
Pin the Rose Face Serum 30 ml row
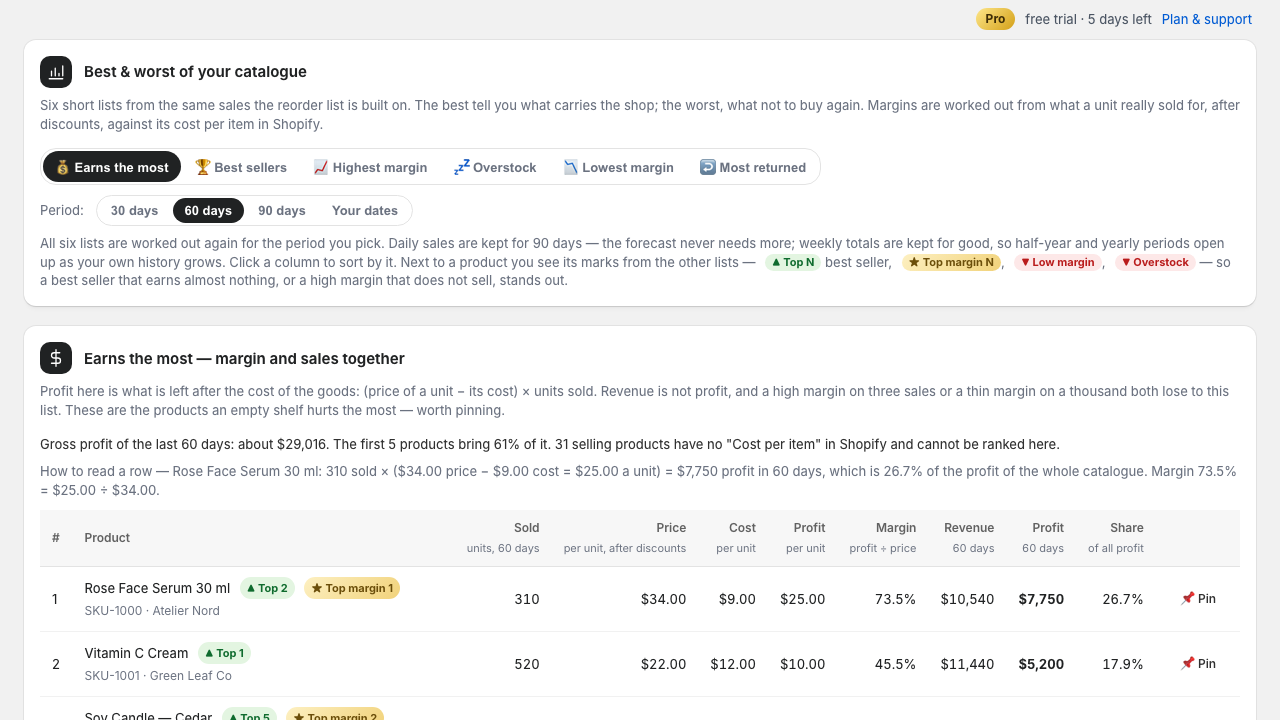[x=1198, y=599]
